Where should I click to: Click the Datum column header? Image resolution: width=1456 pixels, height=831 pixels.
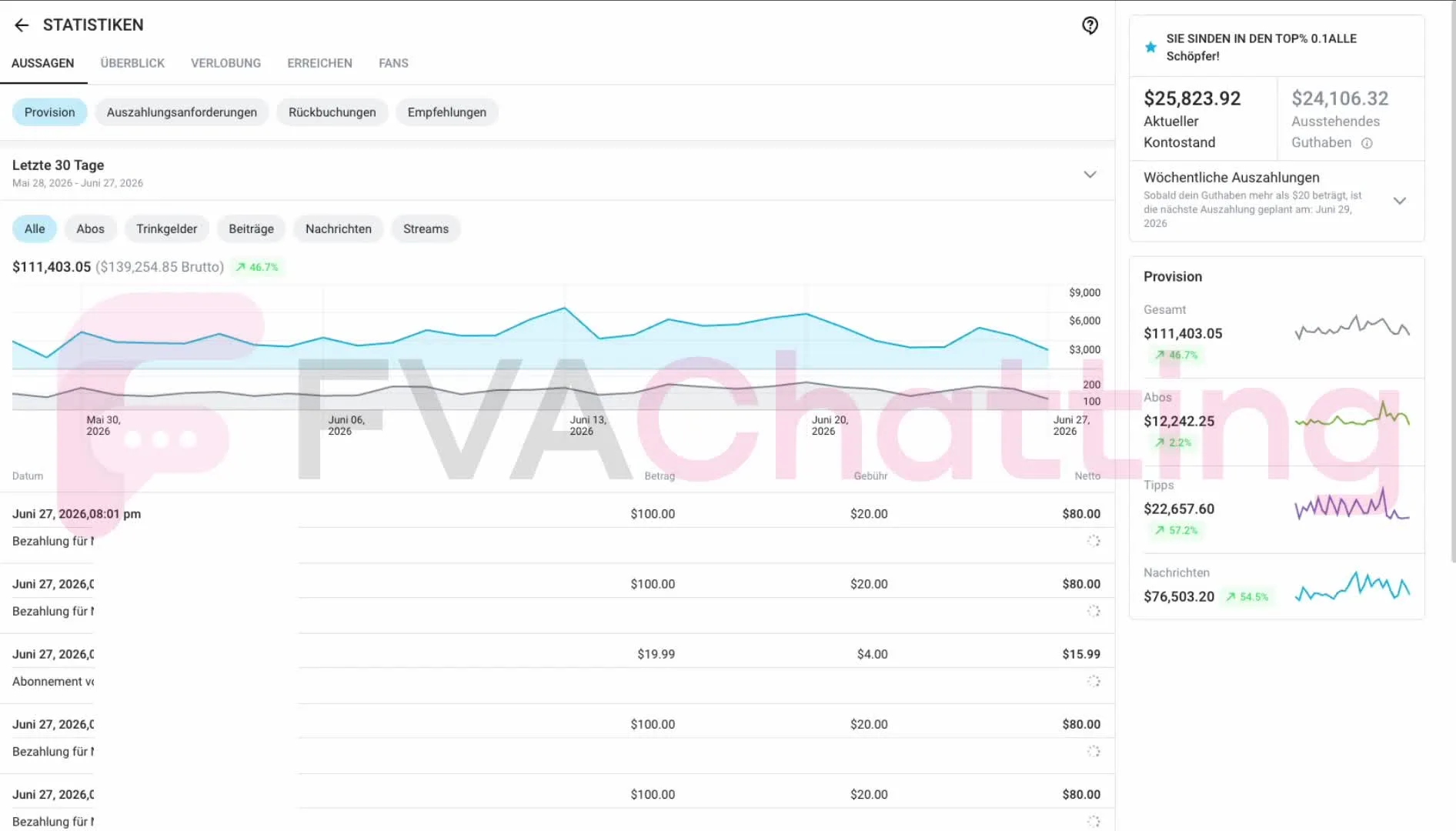click(x=28, y=476)
